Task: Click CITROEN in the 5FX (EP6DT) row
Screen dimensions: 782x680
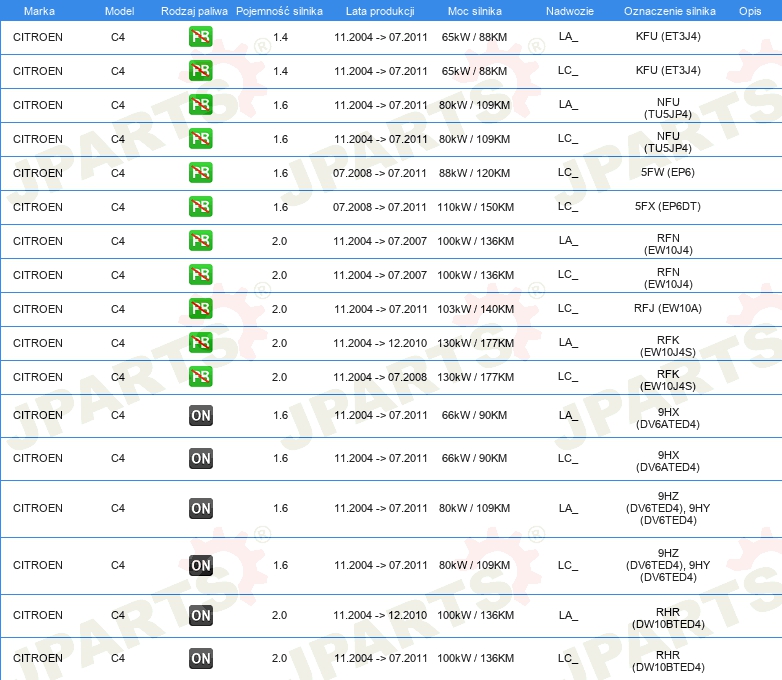Action: point(38,207)
